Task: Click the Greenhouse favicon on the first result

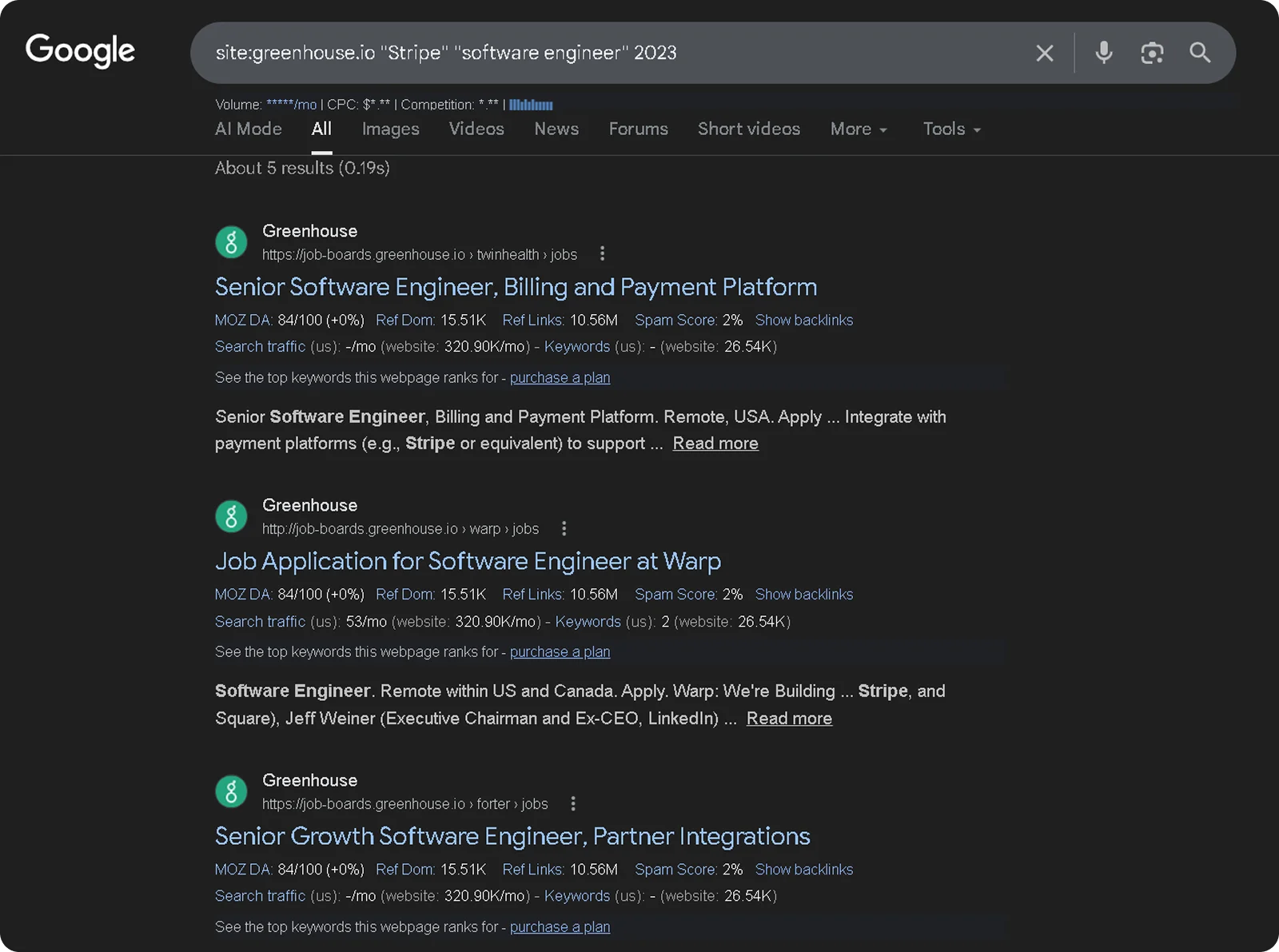Action: [x=231, y=241]
